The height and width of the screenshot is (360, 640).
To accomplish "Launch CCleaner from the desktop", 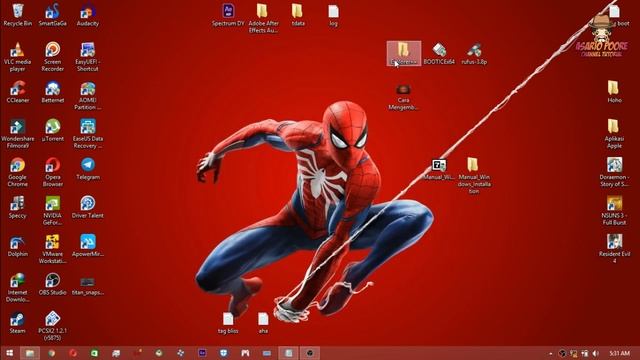I will (x=18, y=92).
